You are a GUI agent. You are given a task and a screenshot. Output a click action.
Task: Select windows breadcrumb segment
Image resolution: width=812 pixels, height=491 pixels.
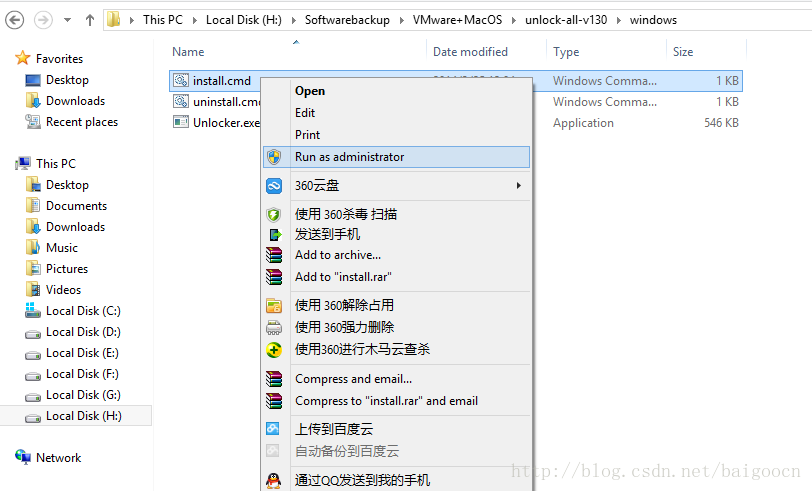(653, 20)
